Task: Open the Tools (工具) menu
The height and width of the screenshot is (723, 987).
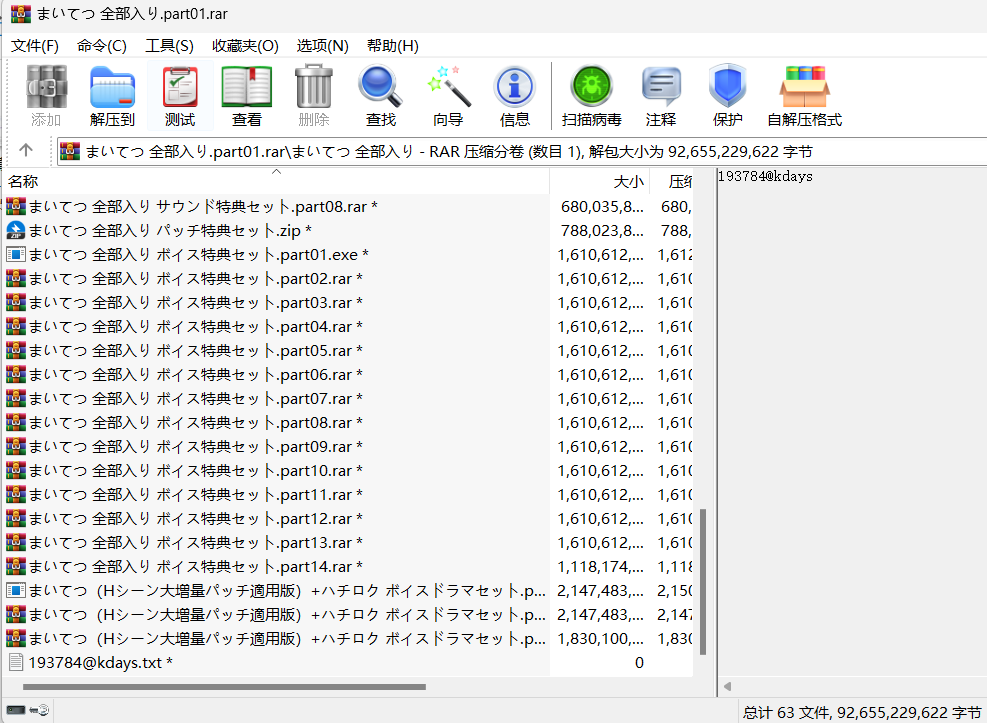Action: [x=169, y=46]
